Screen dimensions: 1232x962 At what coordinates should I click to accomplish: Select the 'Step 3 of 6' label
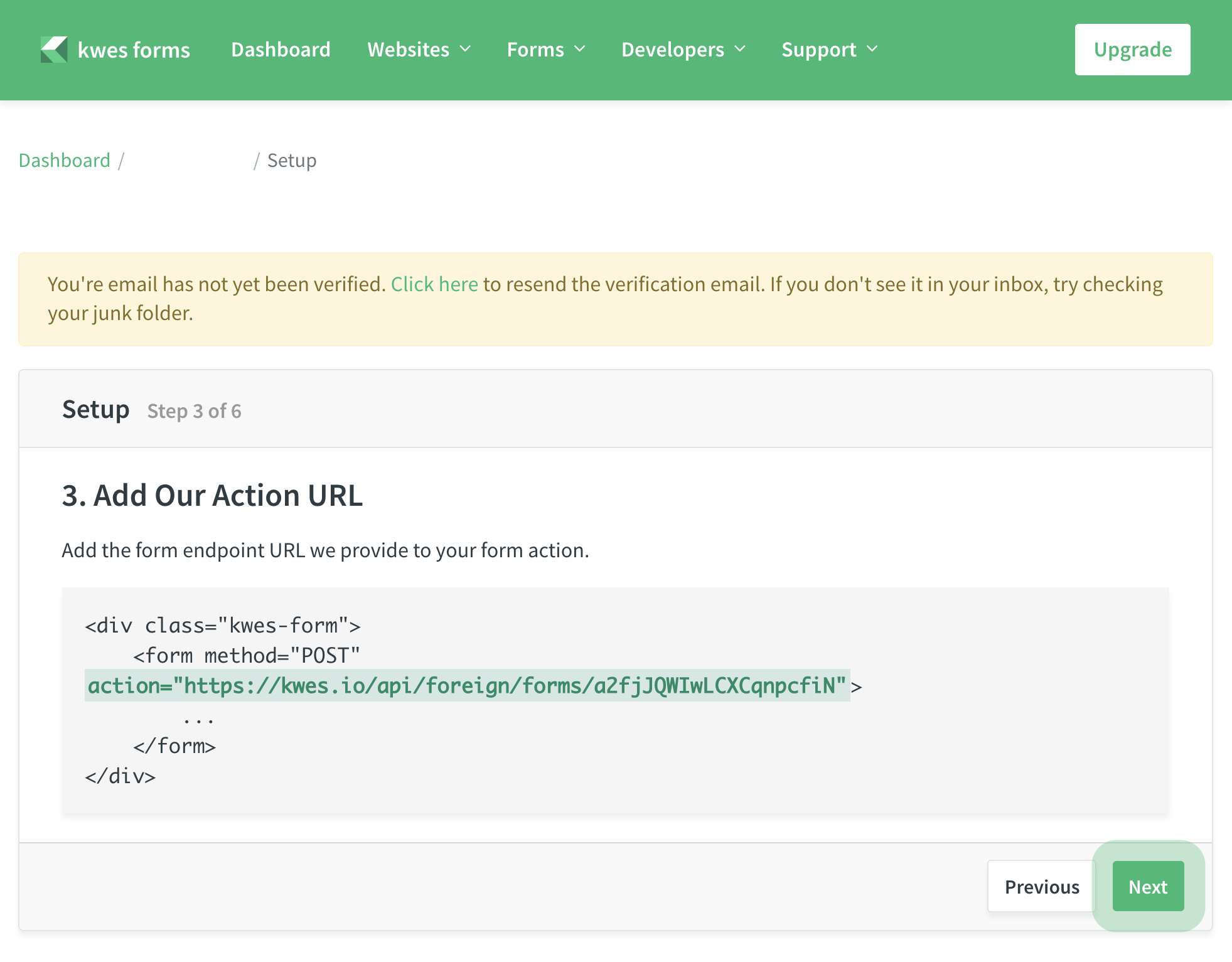(195, 411)
